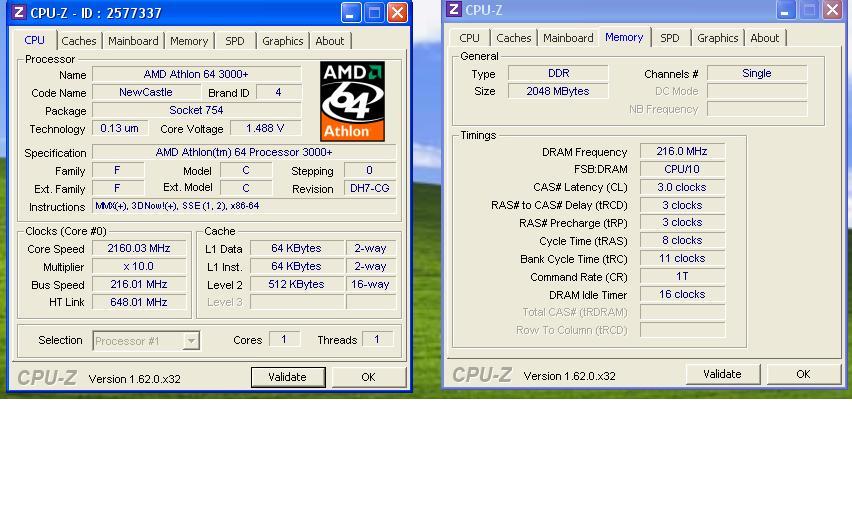Screen dimensions: 852x525
Task: Go to Graphics tab in left CPU-Z window
Action: click(283, 41)
